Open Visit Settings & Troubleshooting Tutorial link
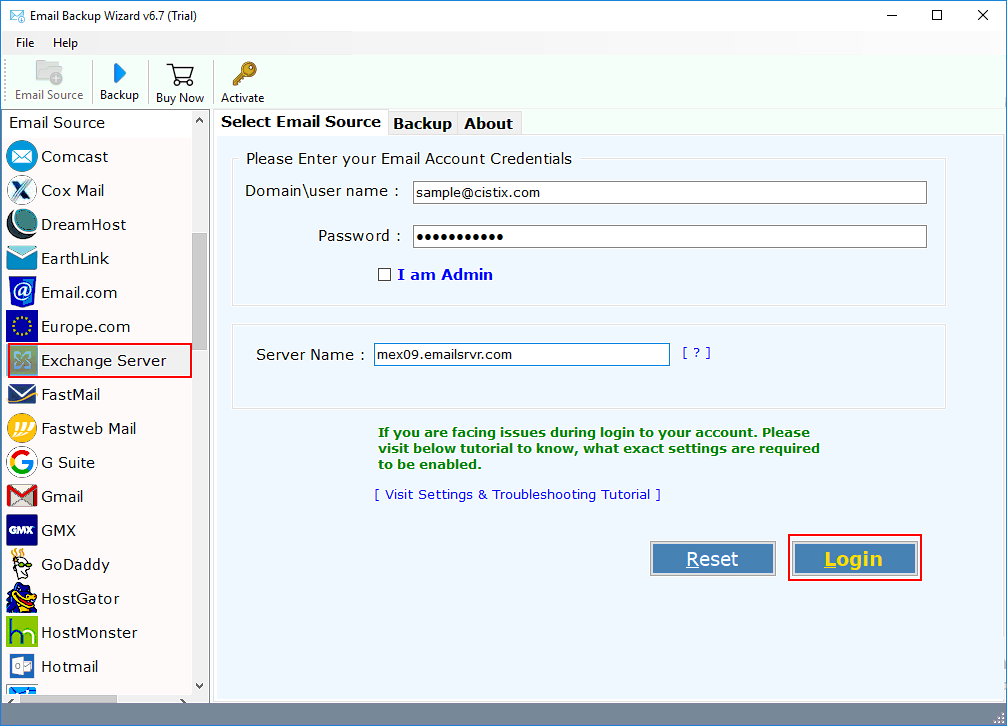This screenshot has height=726, width=1007. click(x=517, y=495)
